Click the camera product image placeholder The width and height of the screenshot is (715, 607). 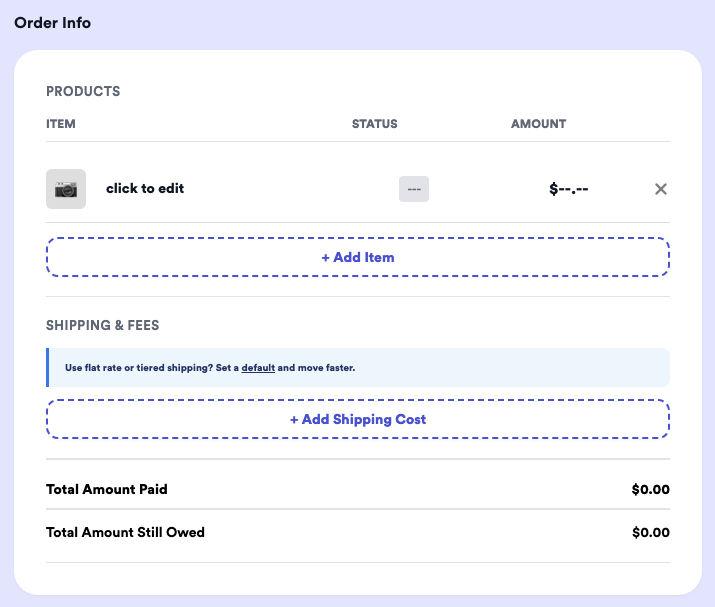point(66,189)
